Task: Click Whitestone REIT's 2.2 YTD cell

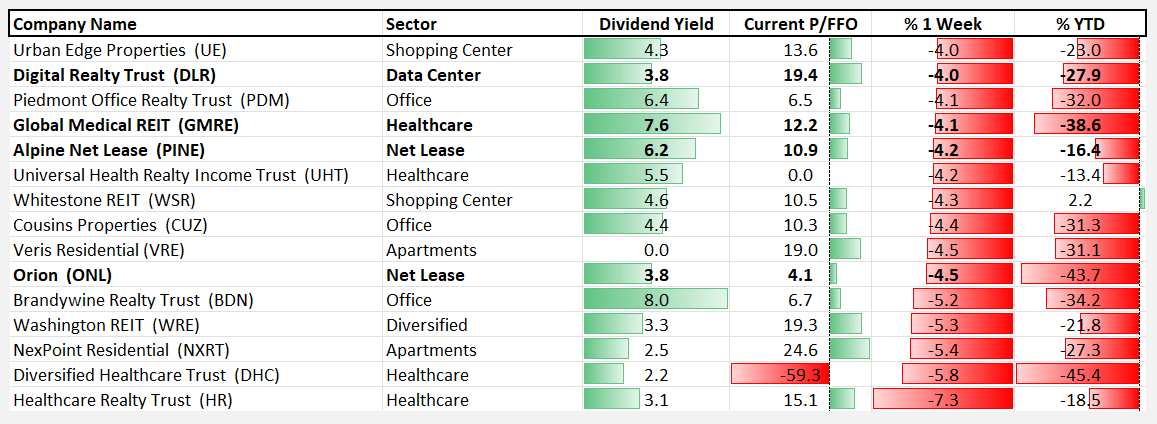Action: [x=1079, y=200]
